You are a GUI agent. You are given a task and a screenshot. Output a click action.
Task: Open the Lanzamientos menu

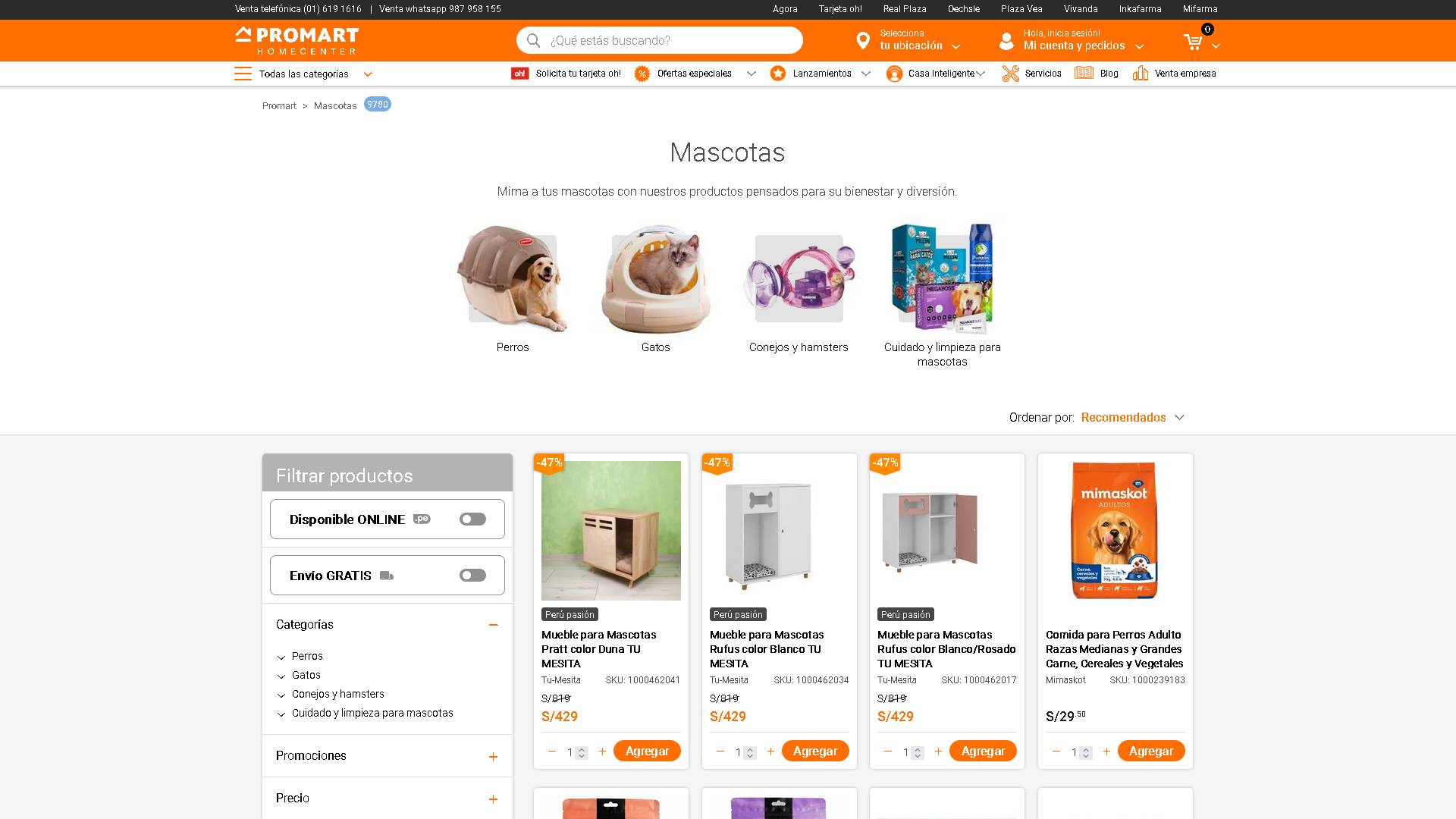click(x=821, y=74)
